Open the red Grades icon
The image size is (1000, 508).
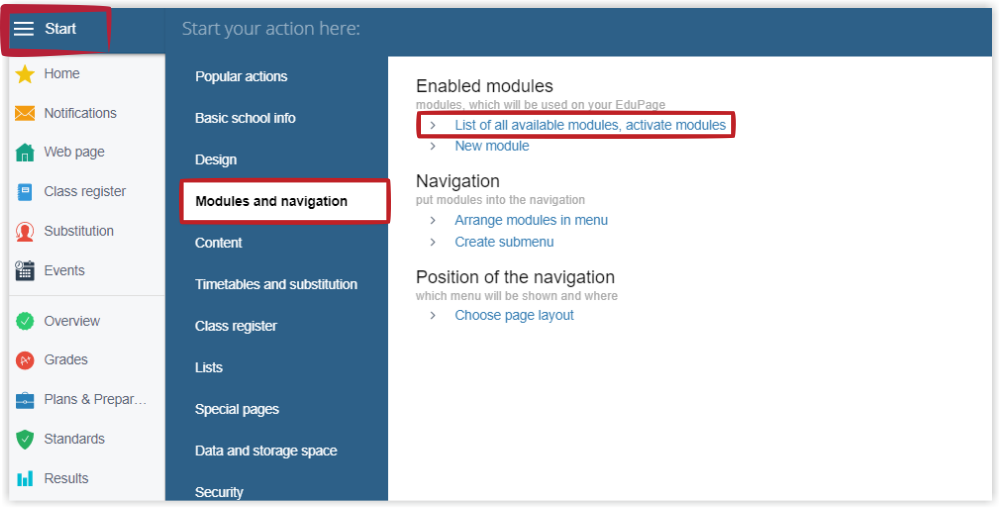(25, 360)
